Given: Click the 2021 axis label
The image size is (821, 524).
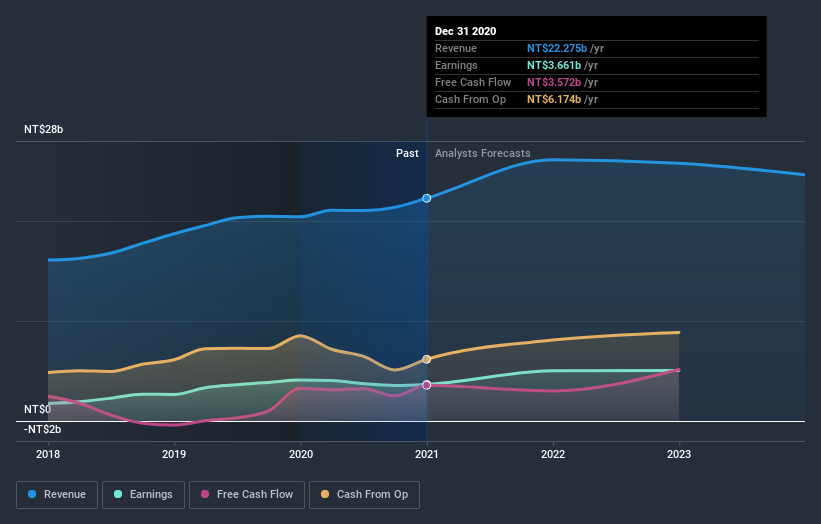Looking at the screenshot, I should click(427, 454).
